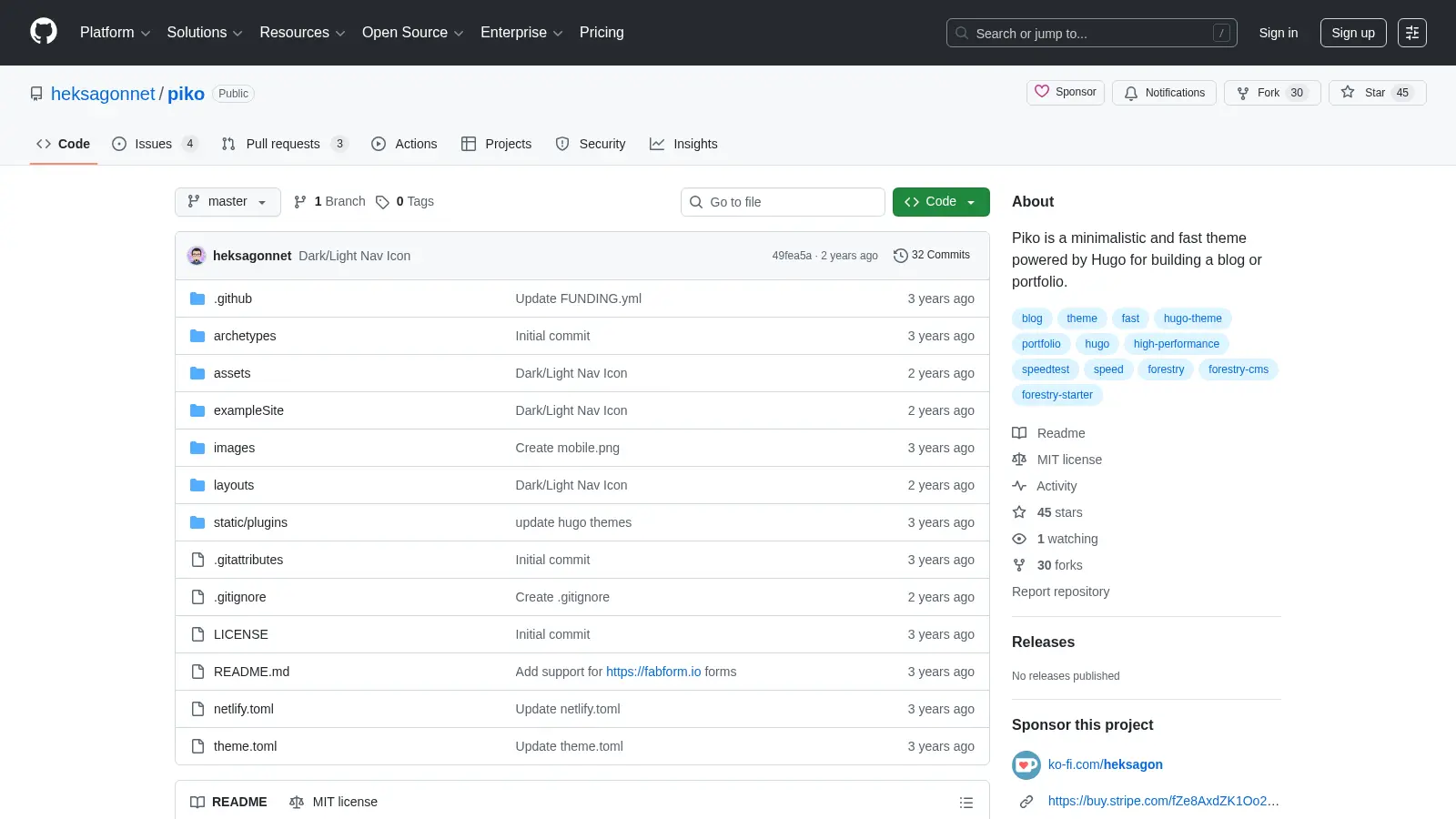Click the Sign in link
The height and width of the screenshot is (819, 1456).
point(1279,33)
